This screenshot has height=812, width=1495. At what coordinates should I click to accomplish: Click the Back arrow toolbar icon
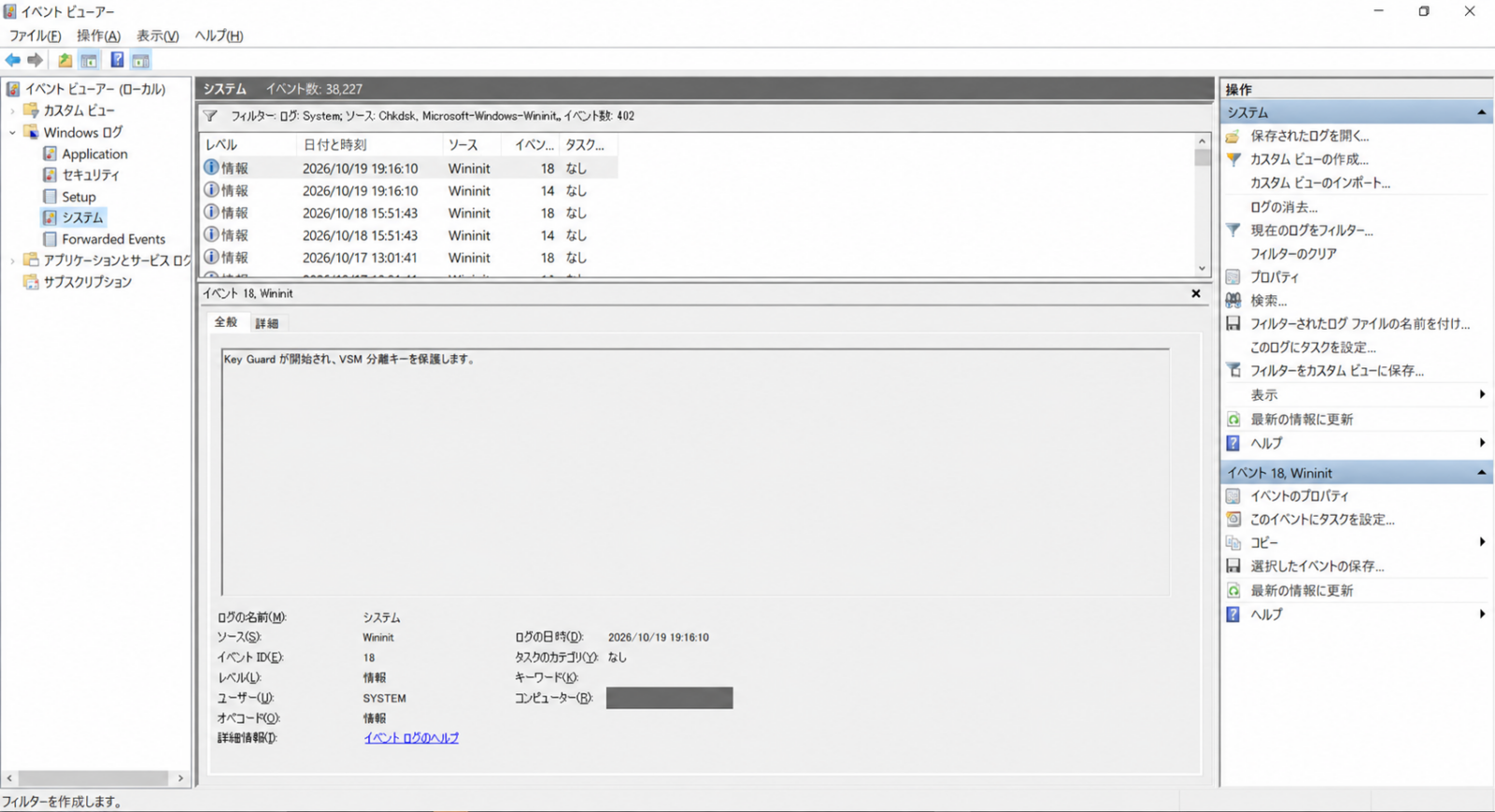[12, 61]
